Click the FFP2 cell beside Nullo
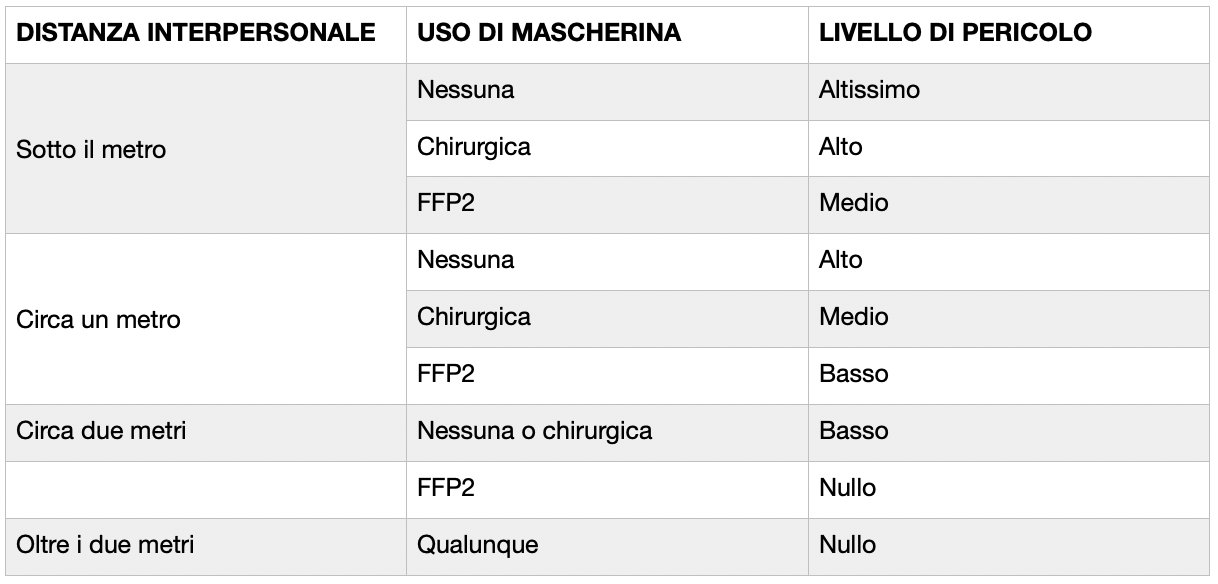 pyautogui.click(x=446, y=488)
